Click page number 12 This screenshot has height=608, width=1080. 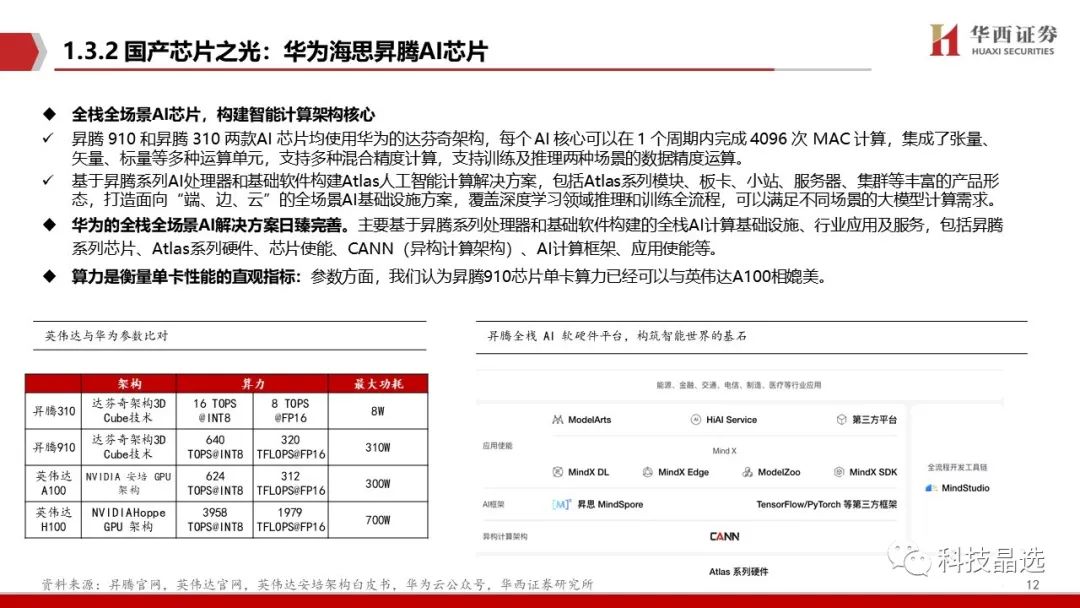click(1032, 585)
